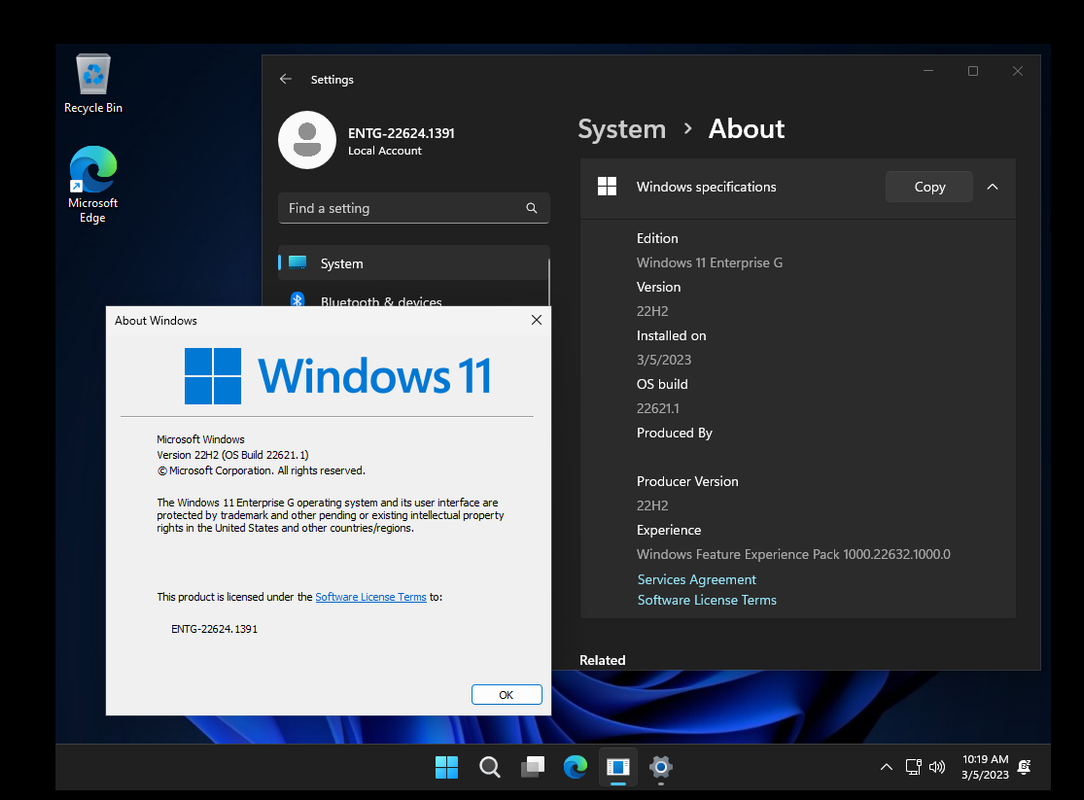Minimize the Settings window
Image resolution: width=1084 pixels, height=800 pixels.
click(x=928, y=71)
